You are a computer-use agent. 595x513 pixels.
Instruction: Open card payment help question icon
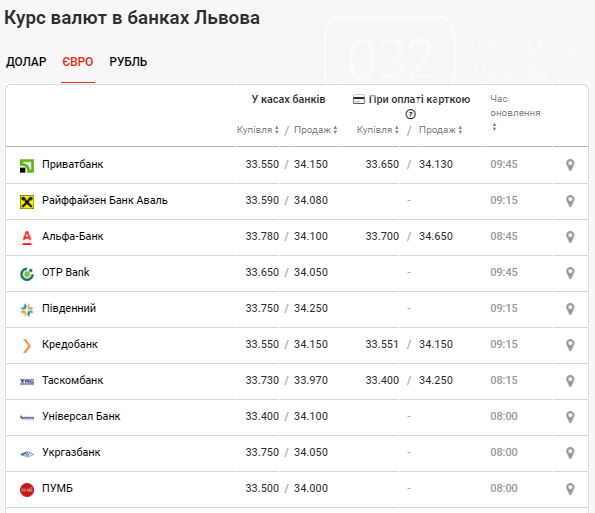411,114
